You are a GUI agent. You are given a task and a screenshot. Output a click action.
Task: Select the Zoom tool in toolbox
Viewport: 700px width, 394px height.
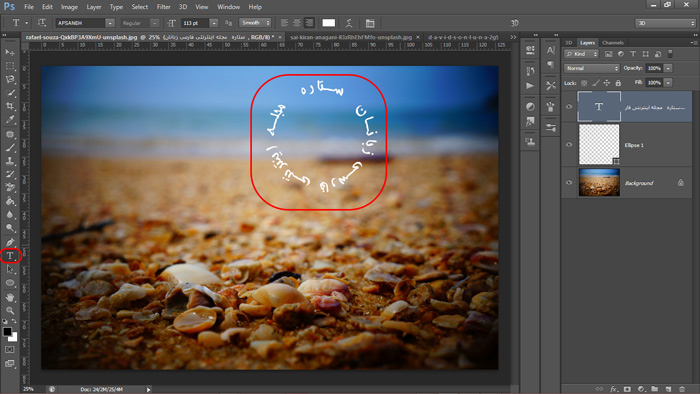[x=10, y=310]
